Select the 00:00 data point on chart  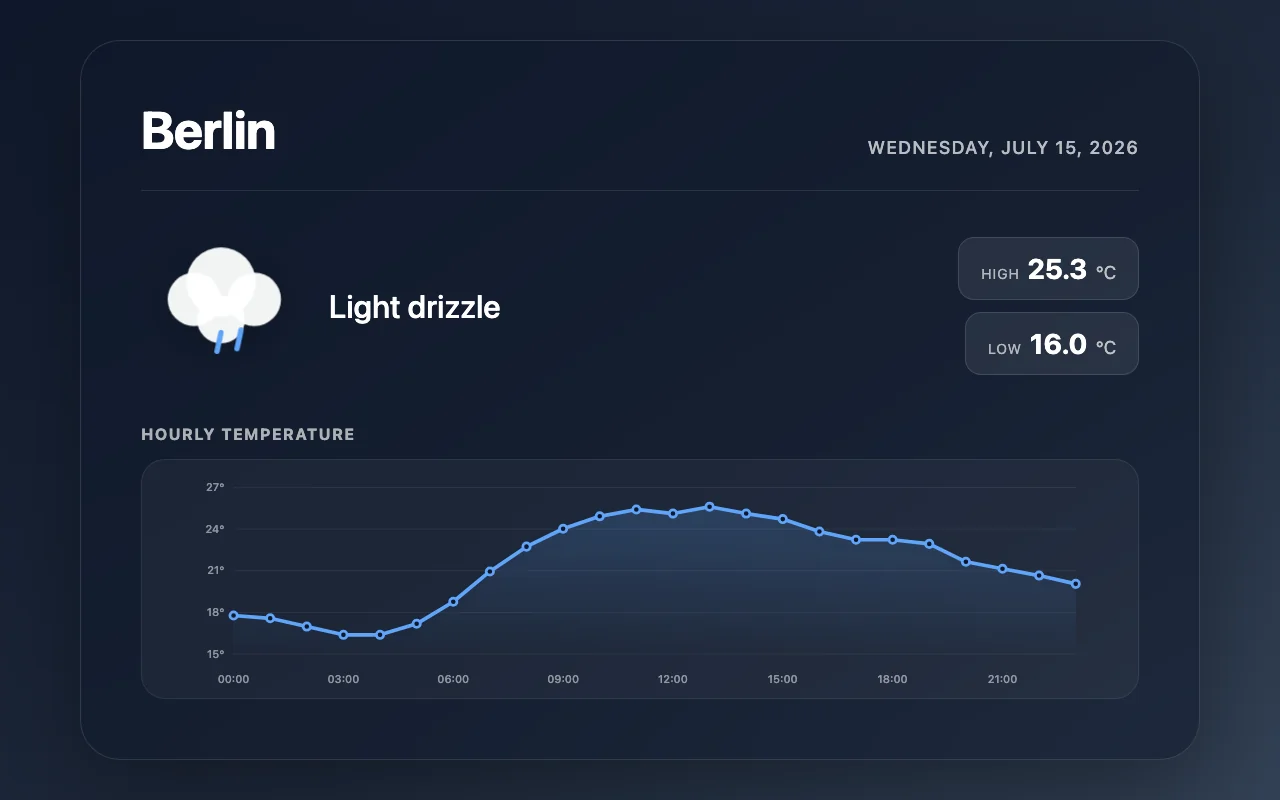(233, 615)
